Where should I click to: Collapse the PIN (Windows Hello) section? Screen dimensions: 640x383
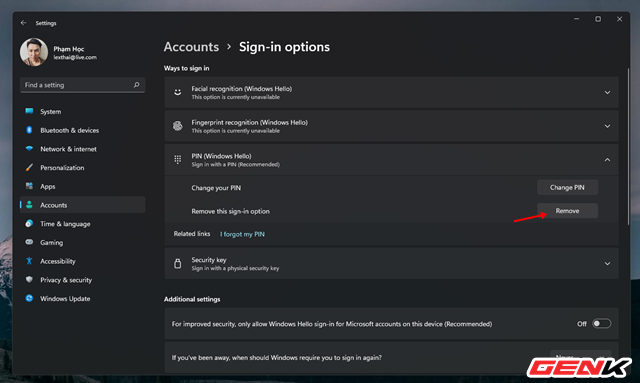(x=607, y=160)
